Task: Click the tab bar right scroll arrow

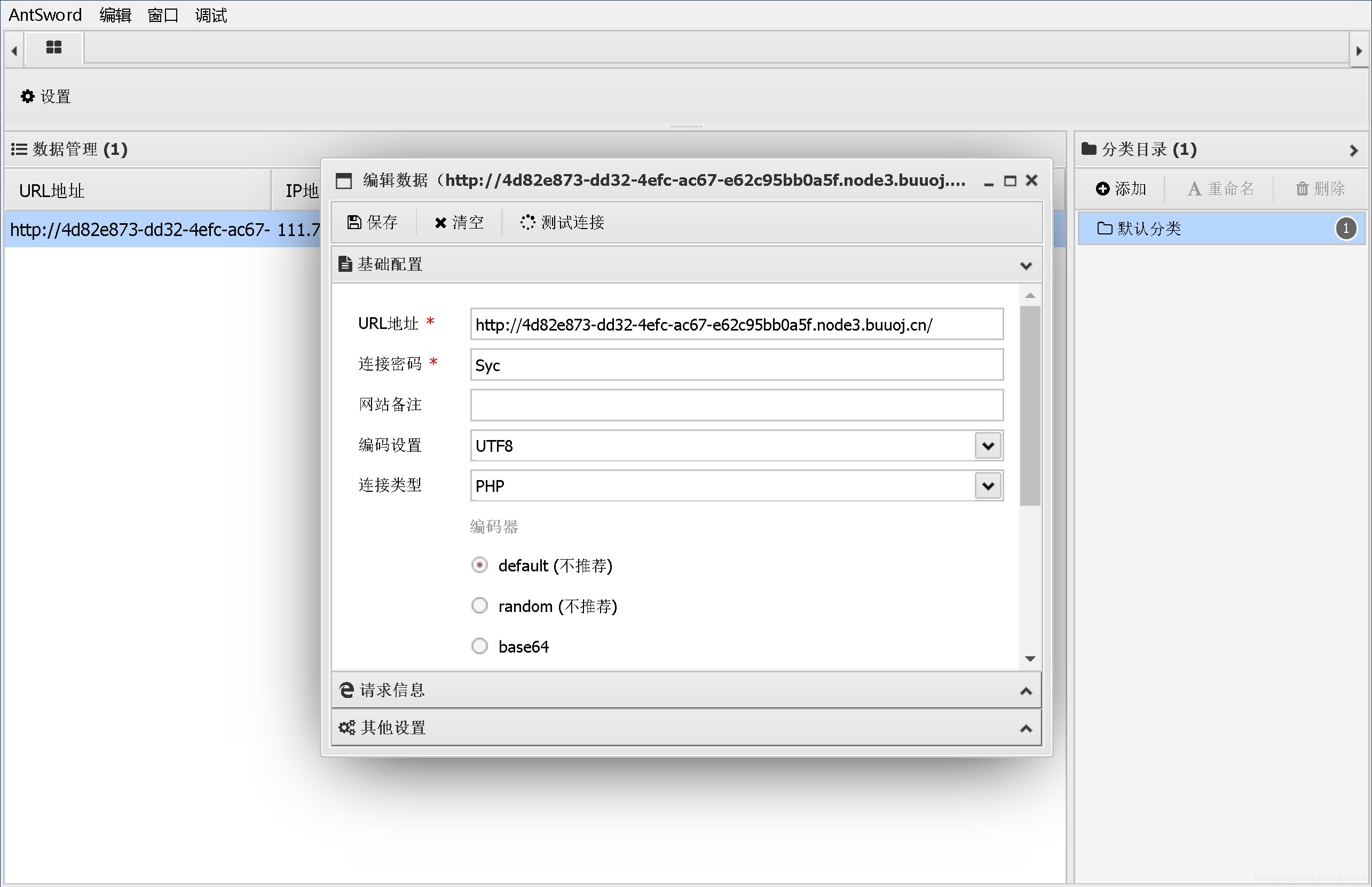Action: click(x=1359, y=51)
